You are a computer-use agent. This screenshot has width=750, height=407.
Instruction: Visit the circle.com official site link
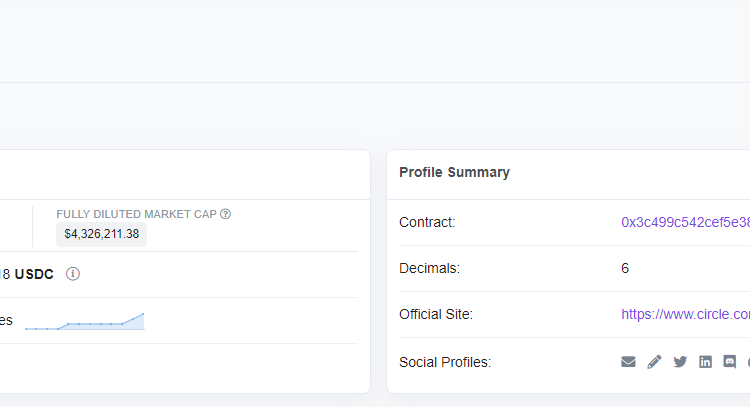pos(685,314)
